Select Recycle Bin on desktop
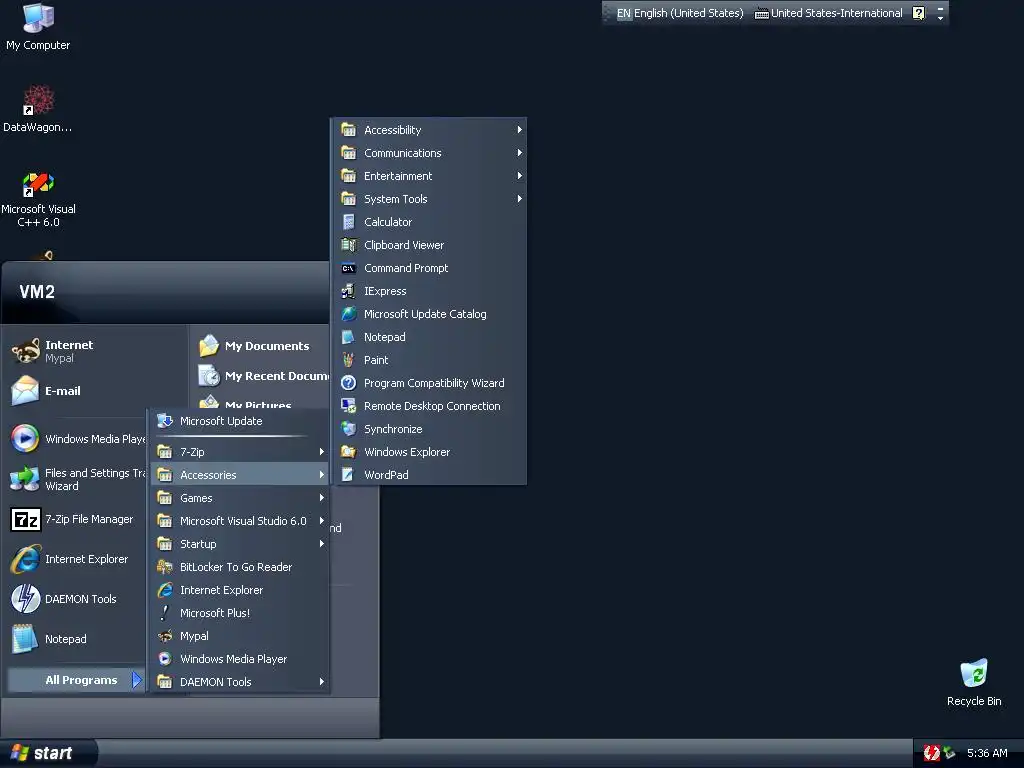Image resolution: width=1024 pixels, height=768 pixels. pos(974,682)
